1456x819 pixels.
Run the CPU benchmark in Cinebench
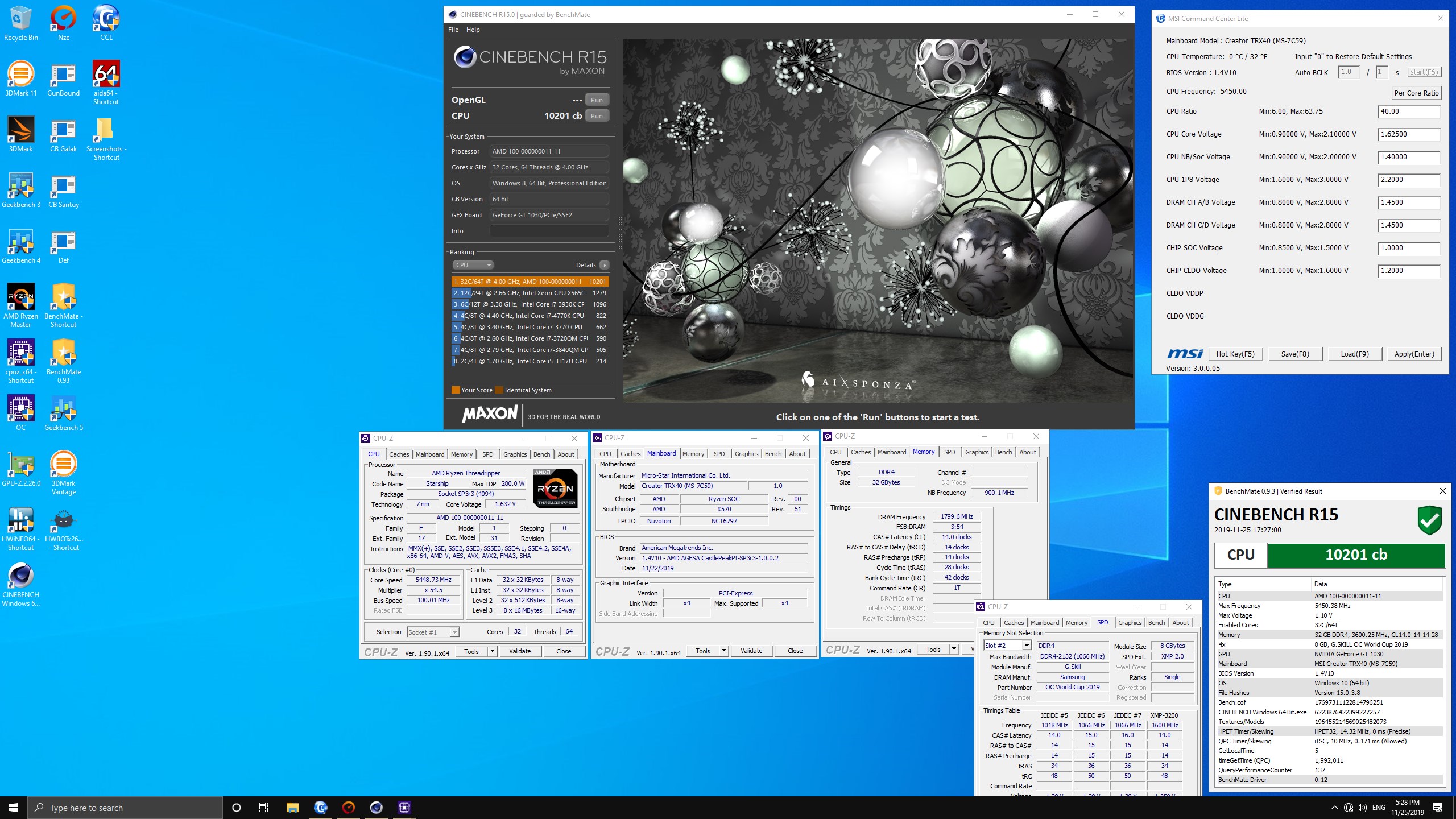[x=597, y=115]
